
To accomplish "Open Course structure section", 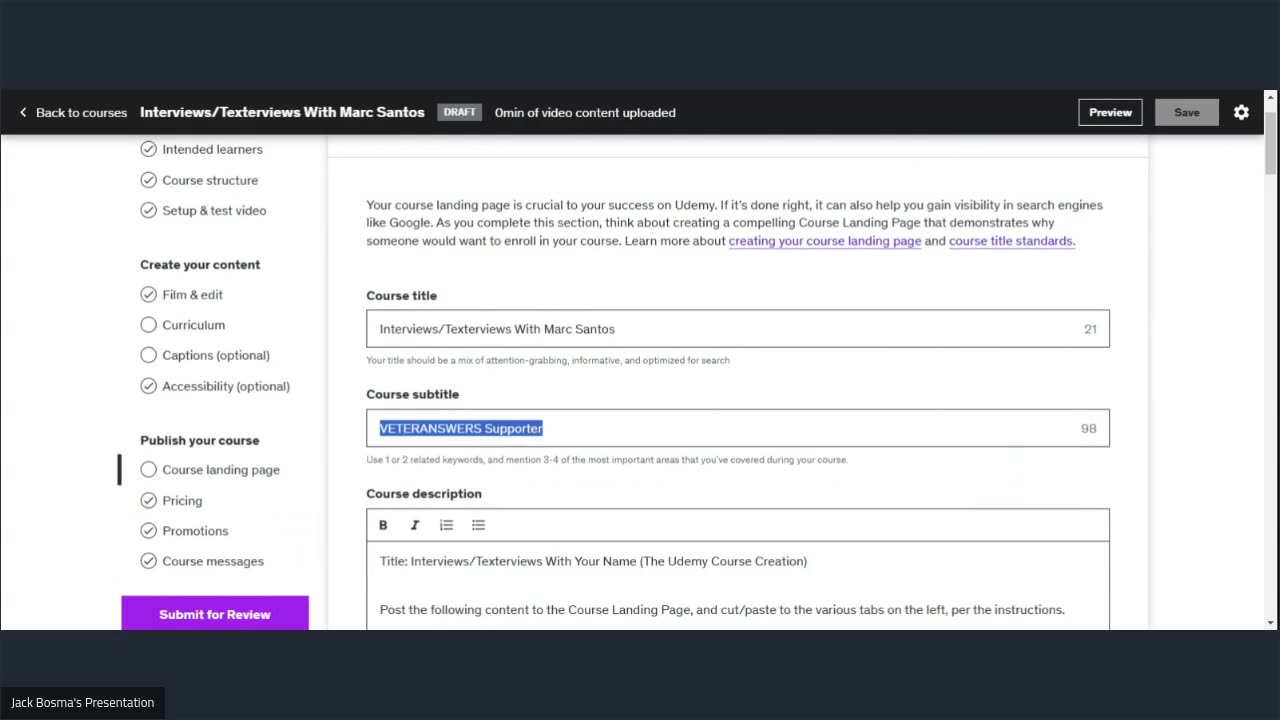I will [x=210, y=180].
